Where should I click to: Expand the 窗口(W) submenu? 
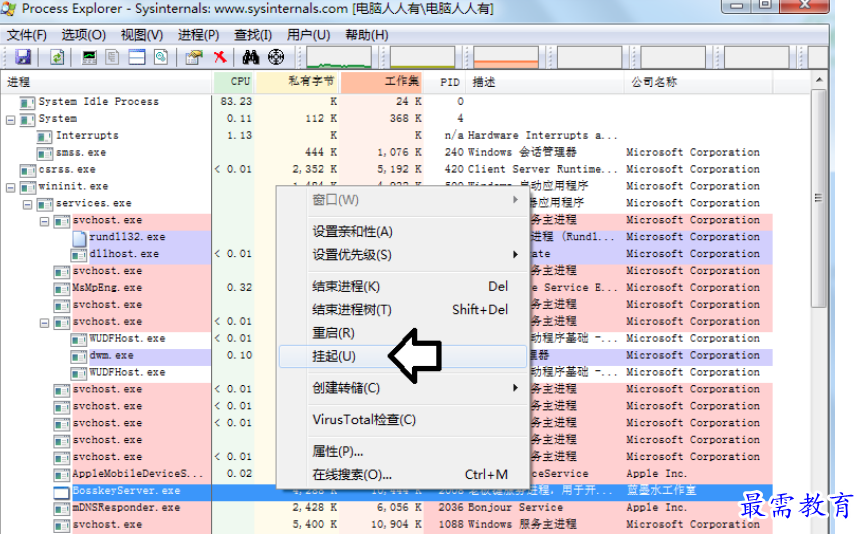click(516, 200)
